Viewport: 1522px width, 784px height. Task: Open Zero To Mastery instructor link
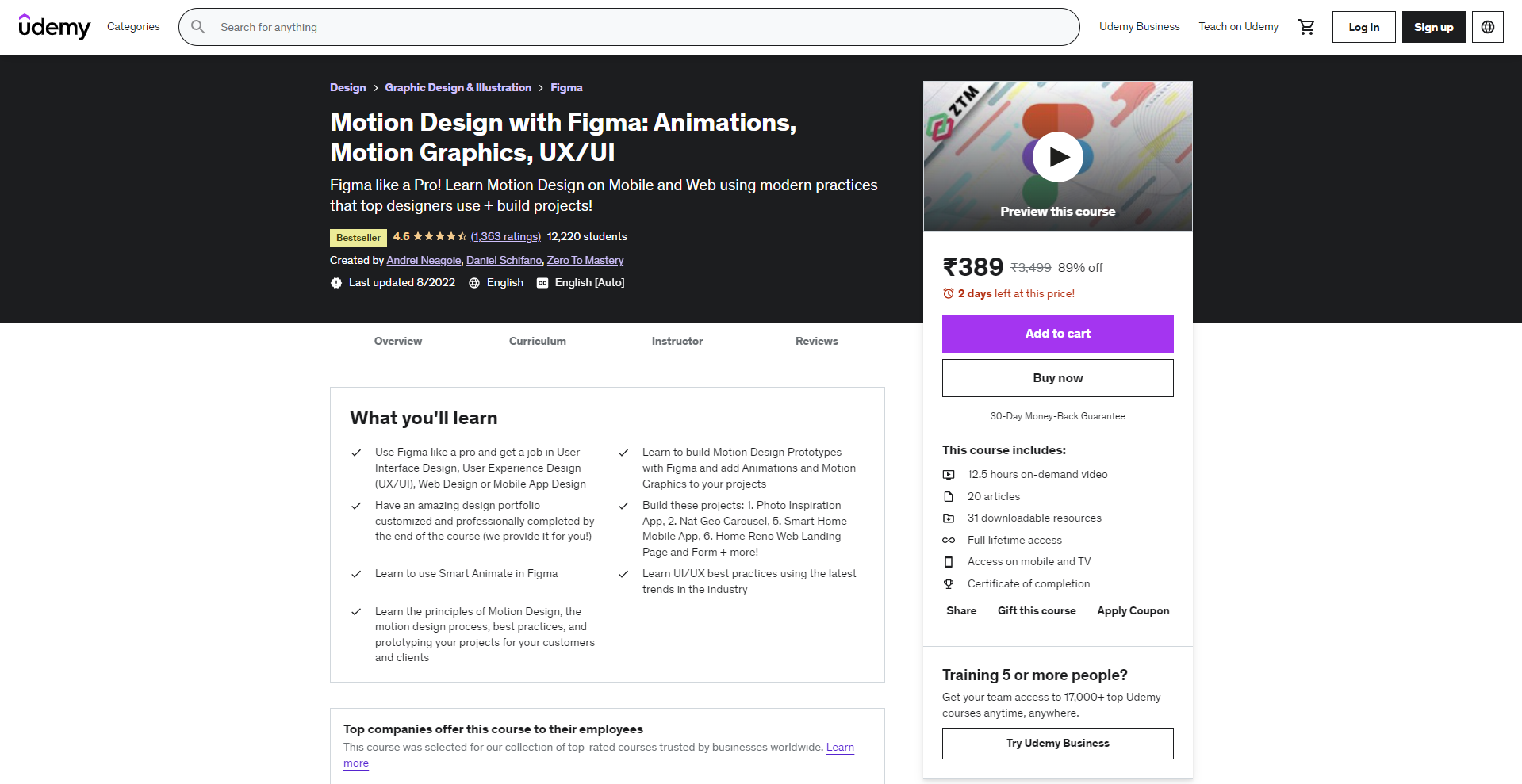[585, 260]
